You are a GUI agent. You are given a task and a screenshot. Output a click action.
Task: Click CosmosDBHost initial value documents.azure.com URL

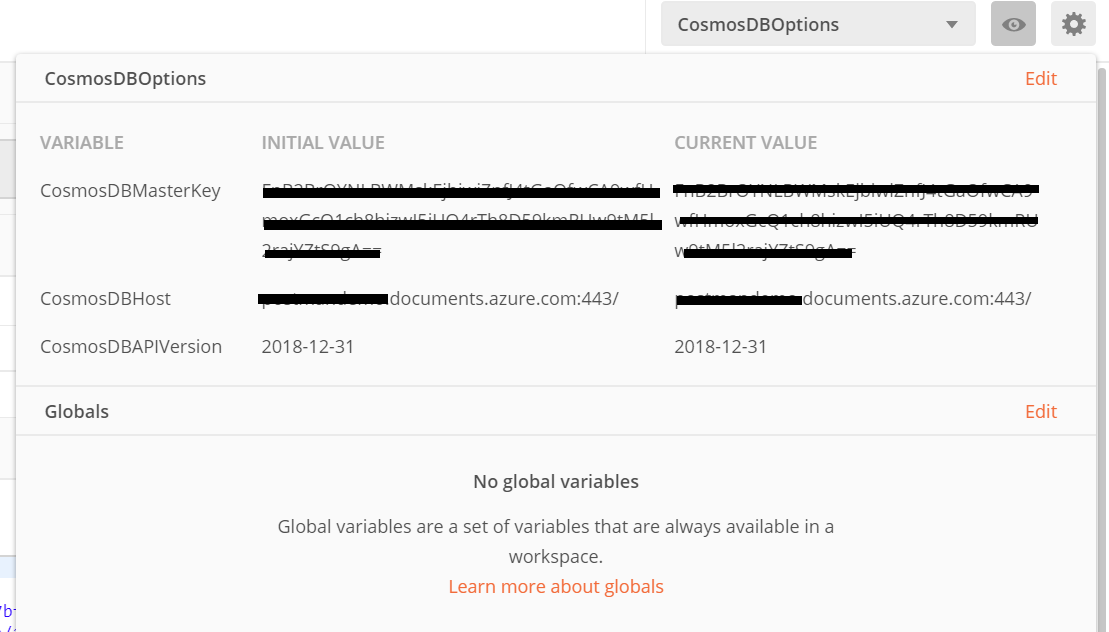[x=440, y=298]
